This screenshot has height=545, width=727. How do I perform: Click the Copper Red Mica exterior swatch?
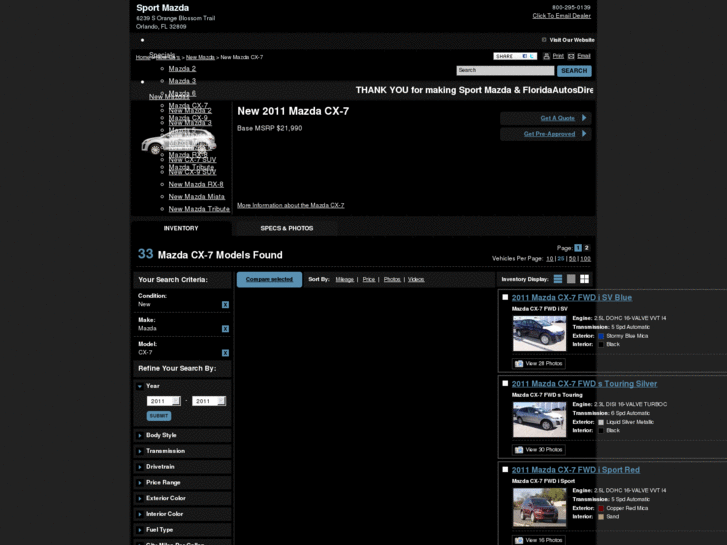pos(601,508)
